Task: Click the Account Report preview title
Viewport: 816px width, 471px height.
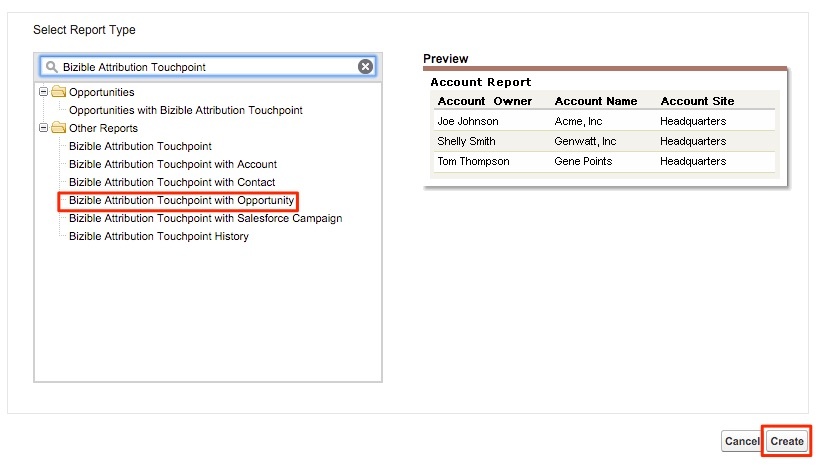Action: [481, 82]
